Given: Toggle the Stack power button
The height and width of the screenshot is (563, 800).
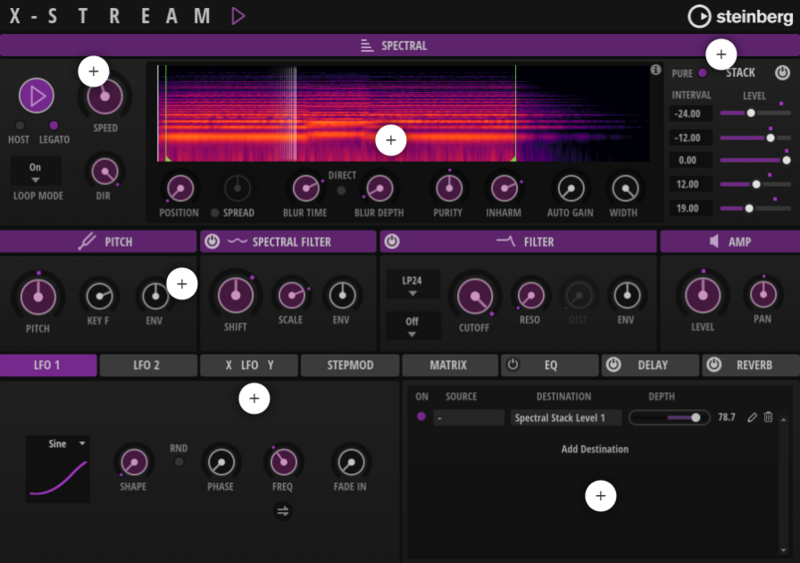Looking at the screenshot, I should (x=782, y=72).
